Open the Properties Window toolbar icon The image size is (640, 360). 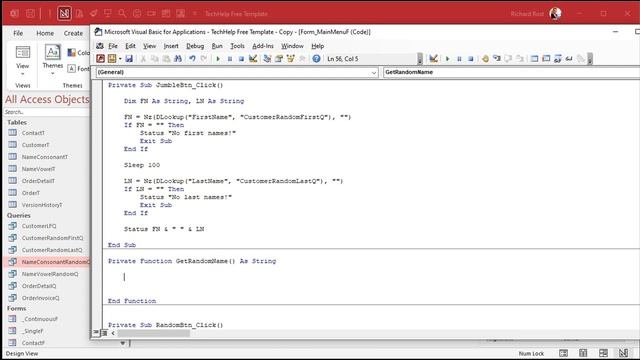[279, 59]
